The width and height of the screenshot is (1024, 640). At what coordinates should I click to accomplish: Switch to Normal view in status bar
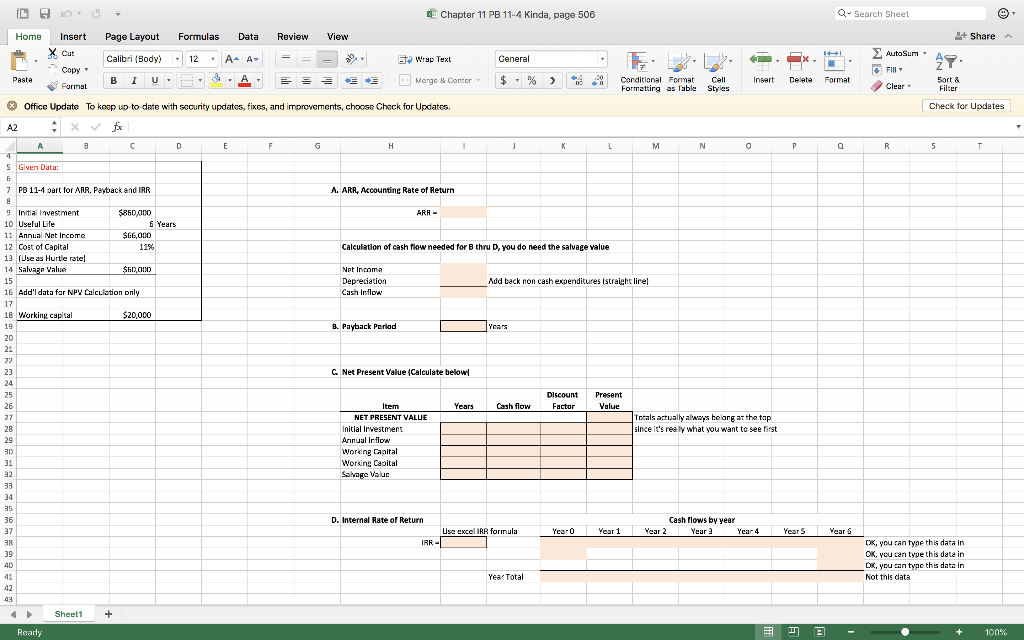(x=769, y=632)
